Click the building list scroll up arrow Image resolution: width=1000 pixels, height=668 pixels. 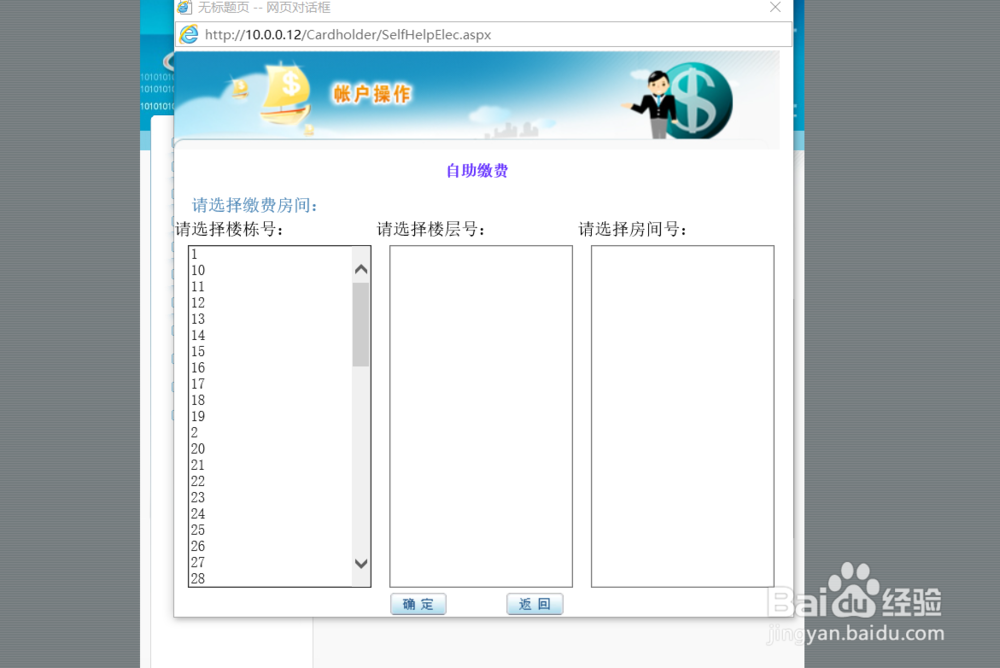(x=361, y=269)
